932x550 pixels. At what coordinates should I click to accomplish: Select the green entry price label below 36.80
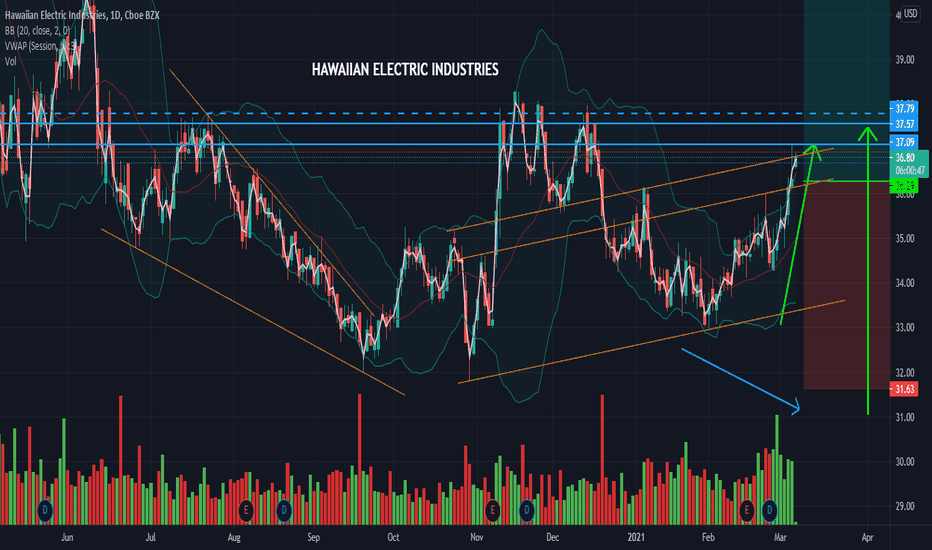pos(904,186)
